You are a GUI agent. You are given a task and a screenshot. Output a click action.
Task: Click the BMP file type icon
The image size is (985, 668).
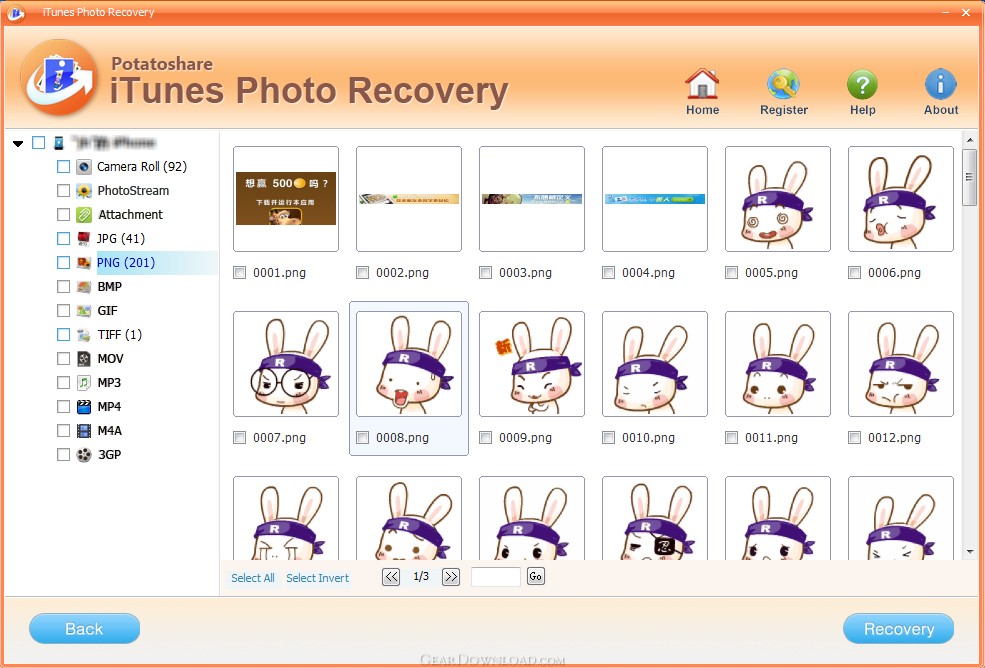point(84,287)
